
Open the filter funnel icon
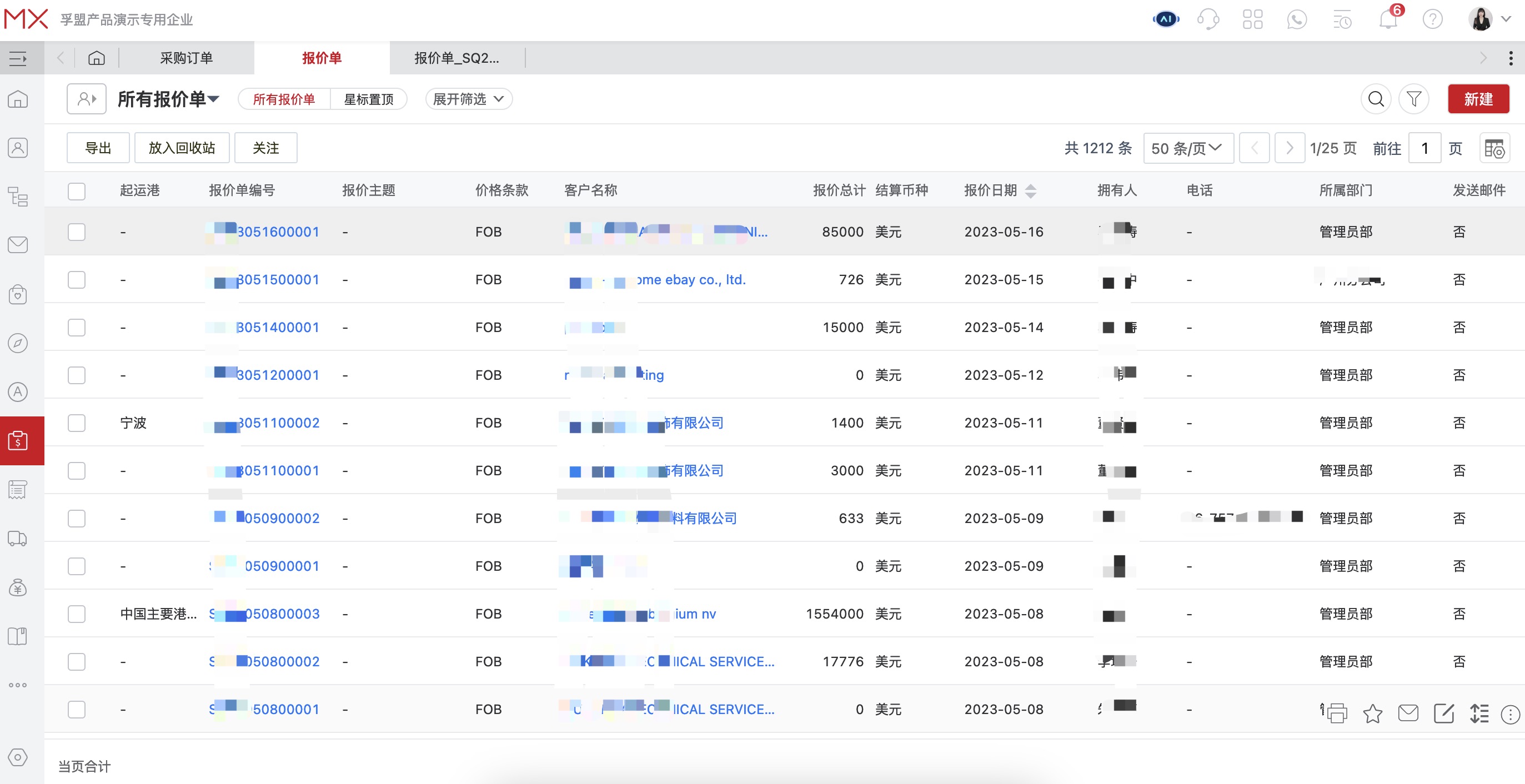1414,99
